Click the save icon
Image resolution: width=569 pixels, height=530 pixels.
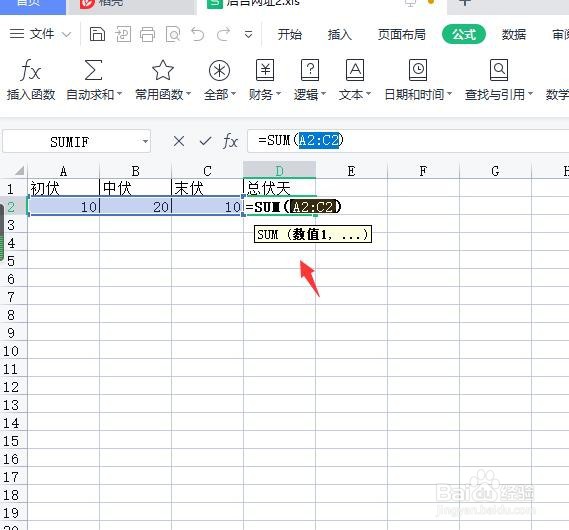pos(97,34)
